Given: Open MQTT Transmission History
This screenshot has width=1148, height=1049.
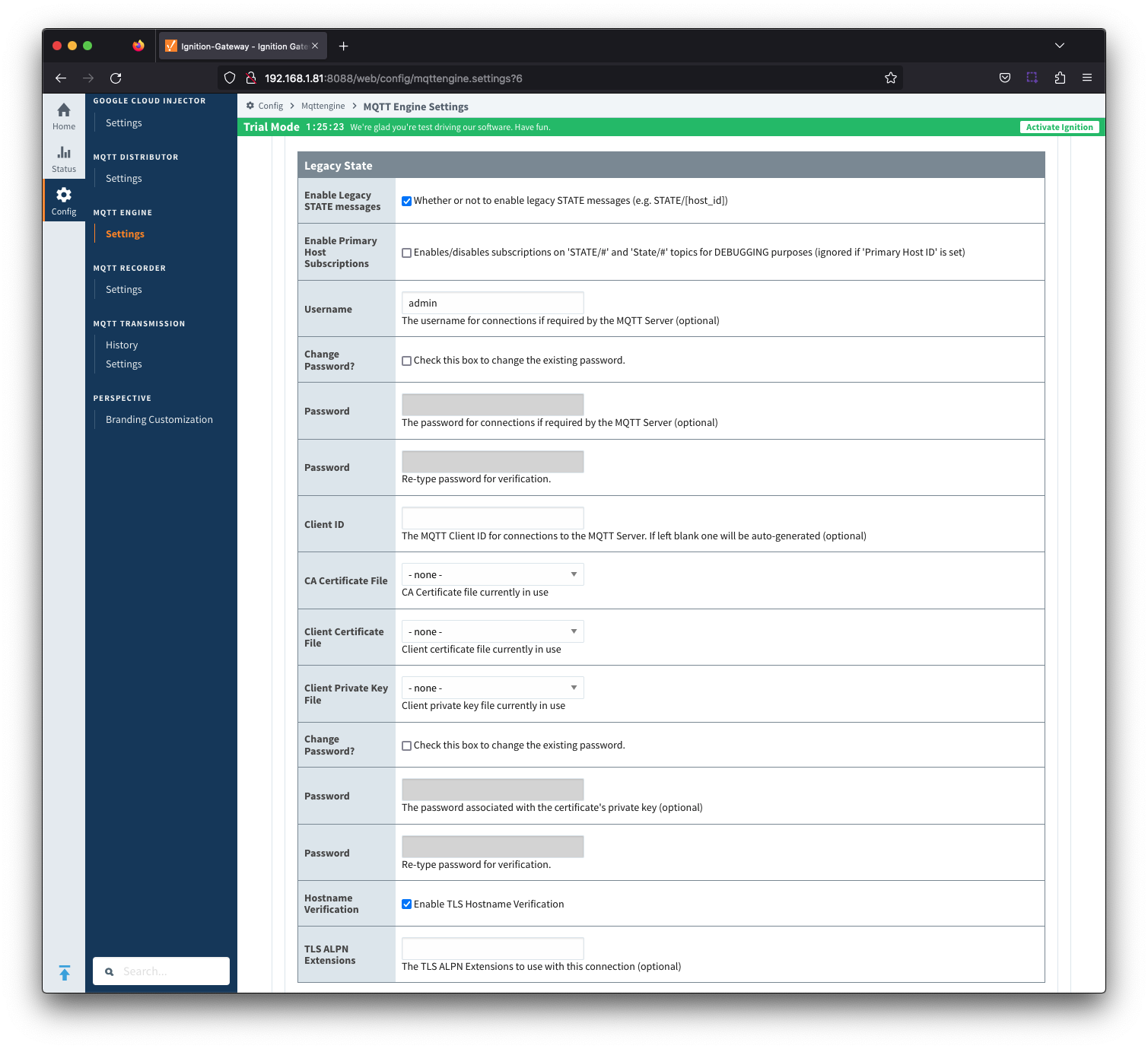Looking at the screenshot, I should pyautogui.click(x=122, y=345).
